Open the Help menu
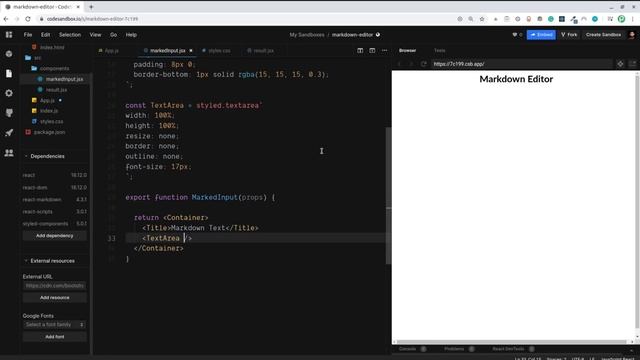The image size is (640, 360). [x=131, y=35]
